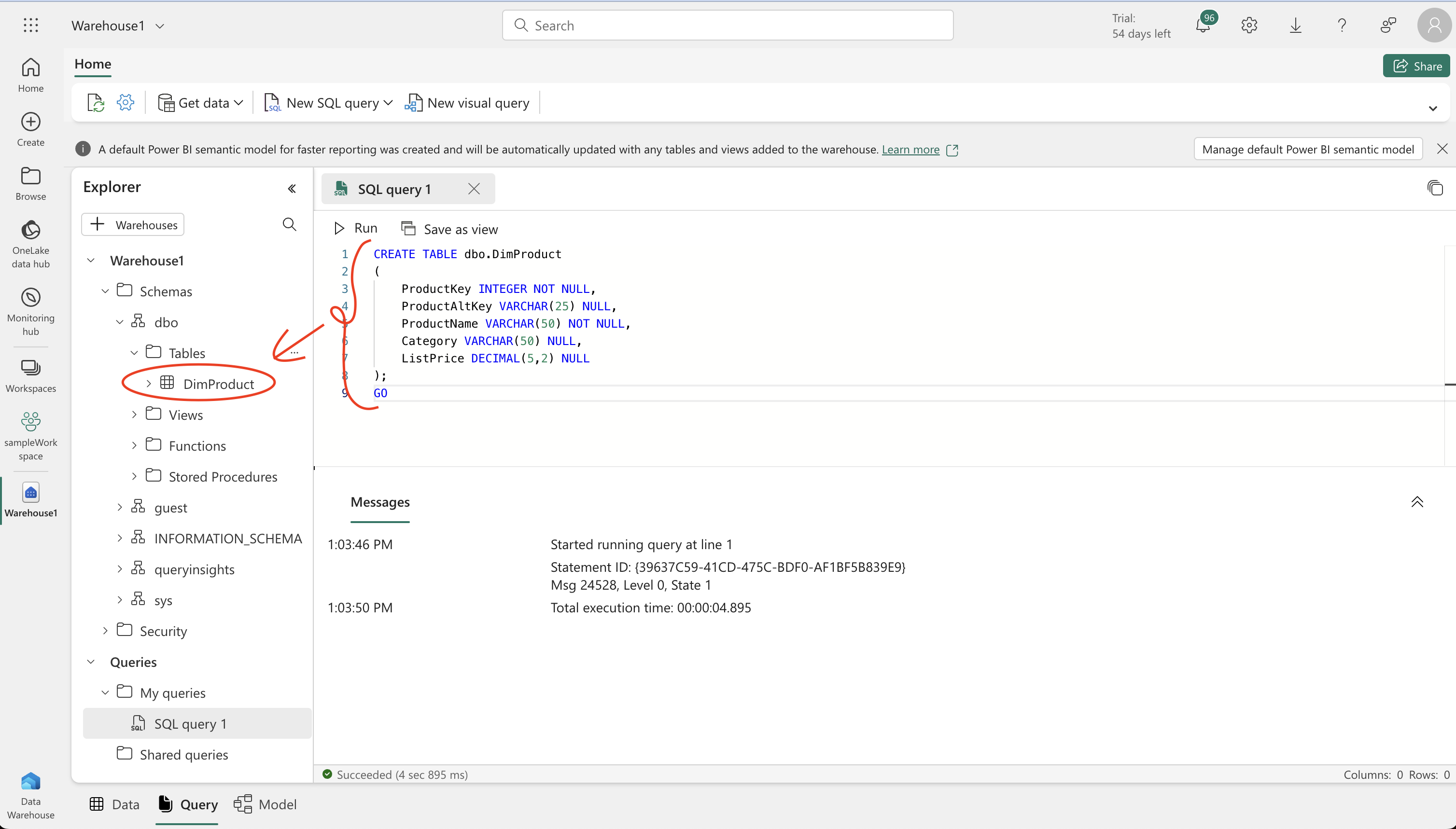Image resolution: width=1456 pixels, height=829 pixels.
Task: Open Browse in left sidebar
Action: 31,183
